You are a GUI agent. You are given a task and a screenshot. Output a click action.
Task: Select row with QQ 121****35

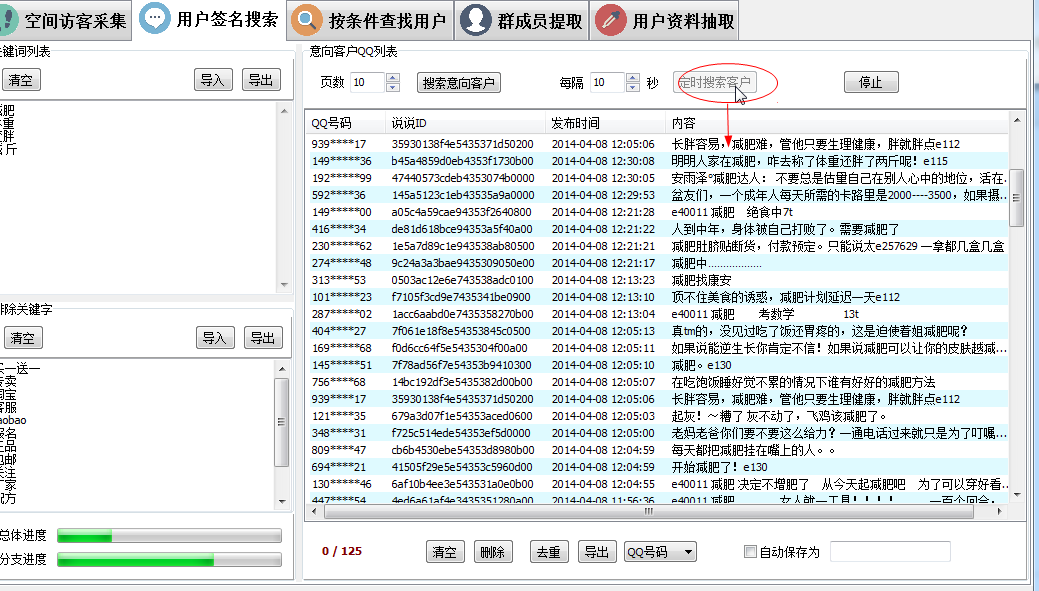coord(659,416)
